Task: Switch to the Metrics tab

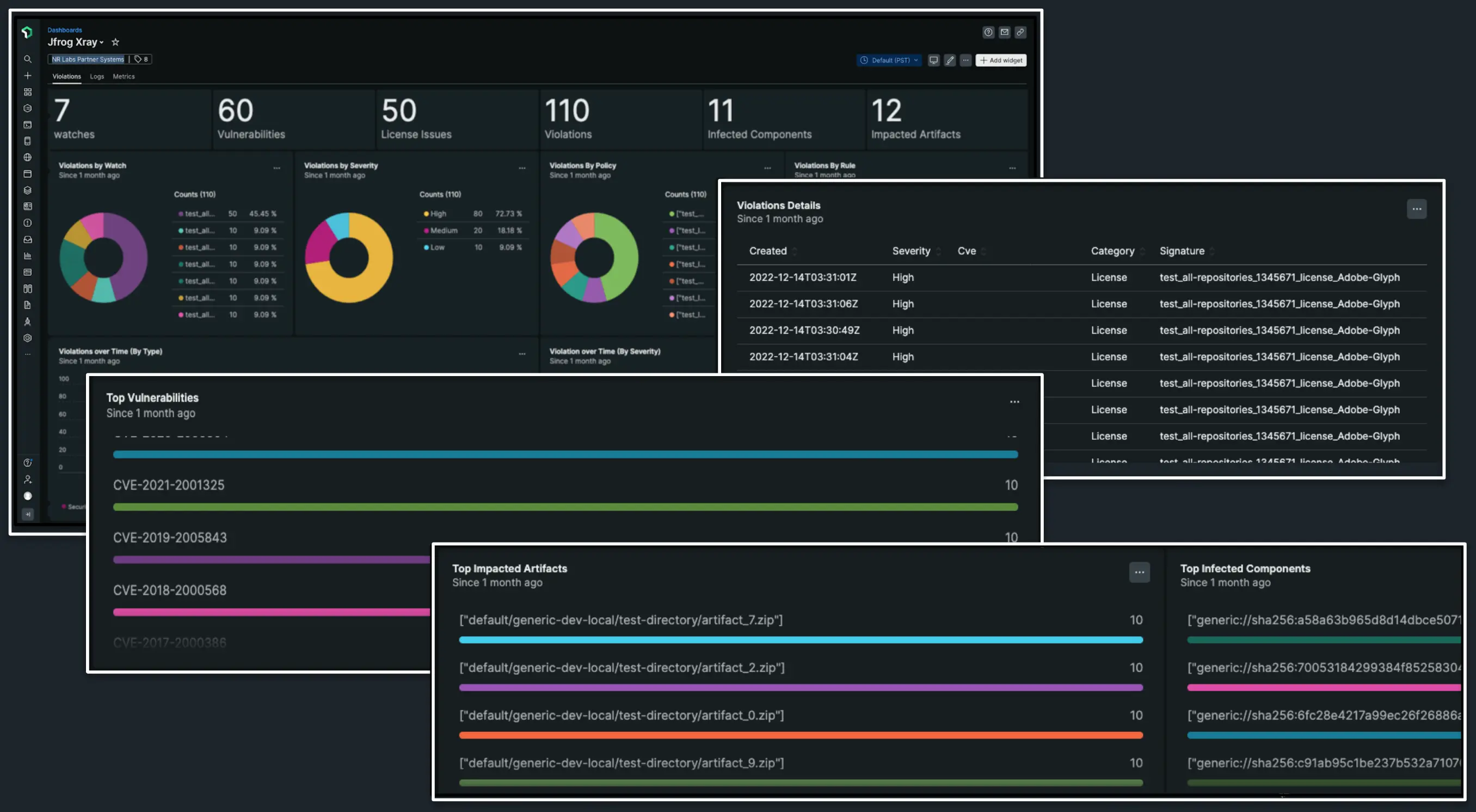Action: point(124,76)
